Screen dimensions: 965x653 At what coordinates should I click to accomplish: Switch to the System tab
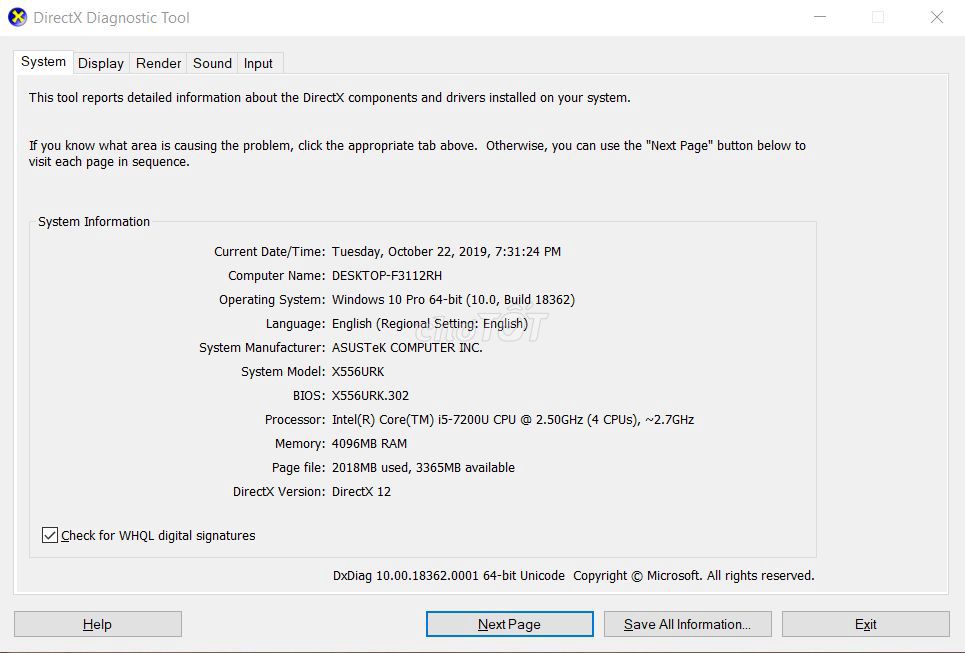[43, 62]
